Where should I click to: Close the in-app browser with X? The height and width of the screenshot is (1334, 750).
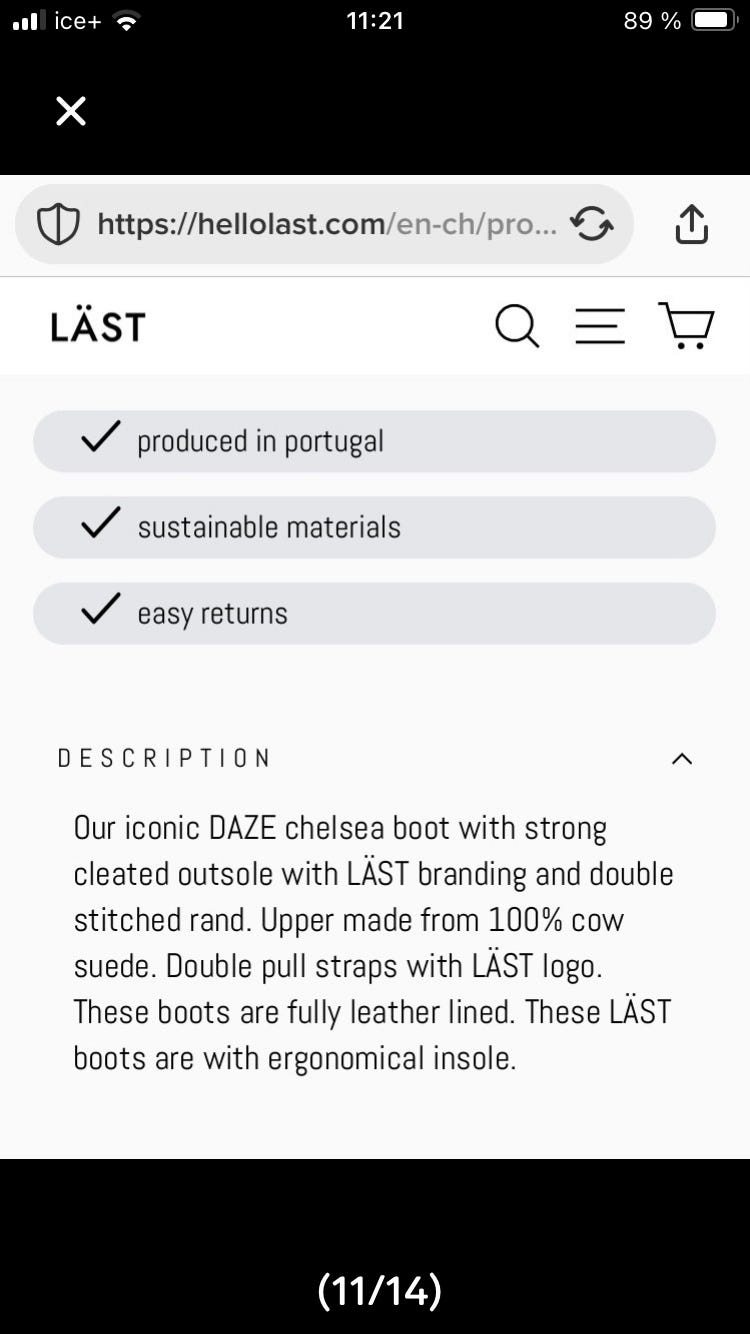click(x=71, y=111)
